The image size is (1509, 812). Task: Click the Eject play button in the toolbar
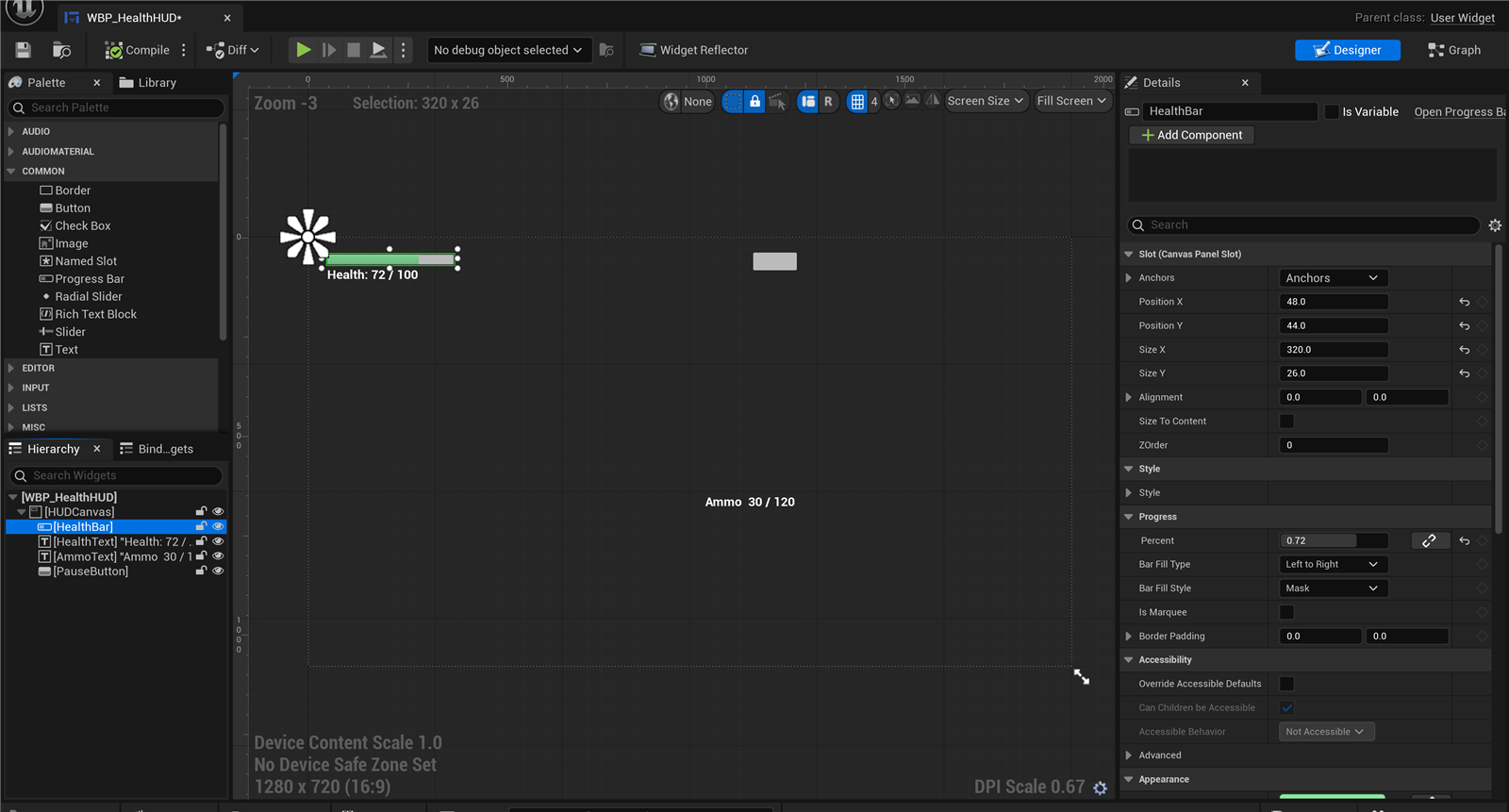[378, 50]
